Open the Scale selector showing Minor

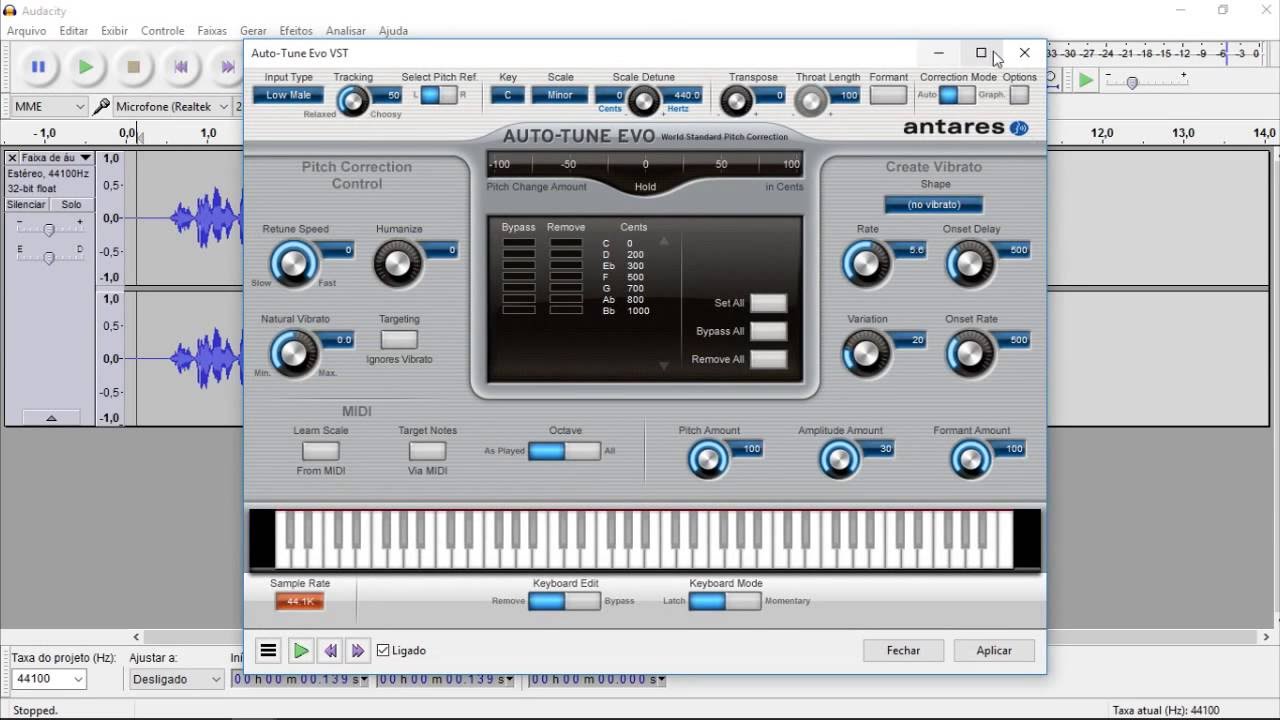pos(560,95)
